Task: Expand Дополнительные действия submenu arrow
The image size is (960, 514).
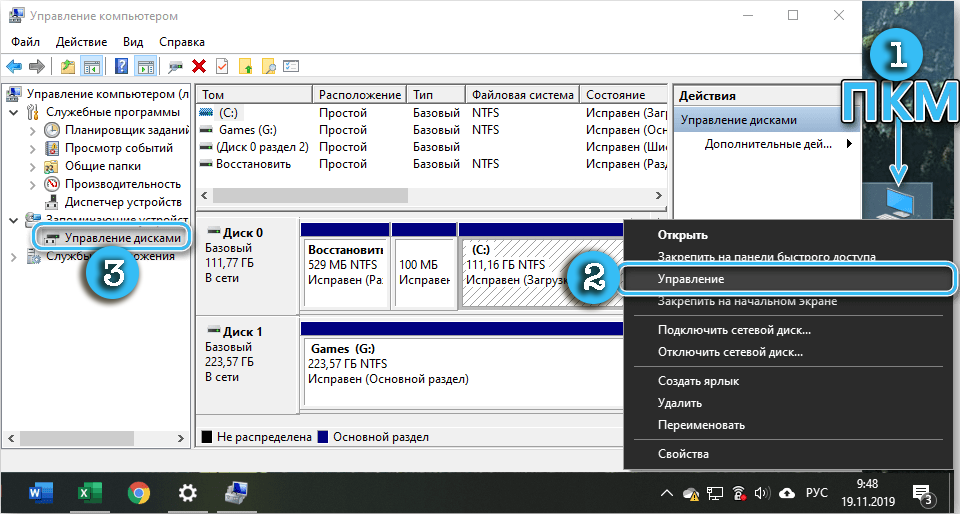Action: tap(850, 144)
